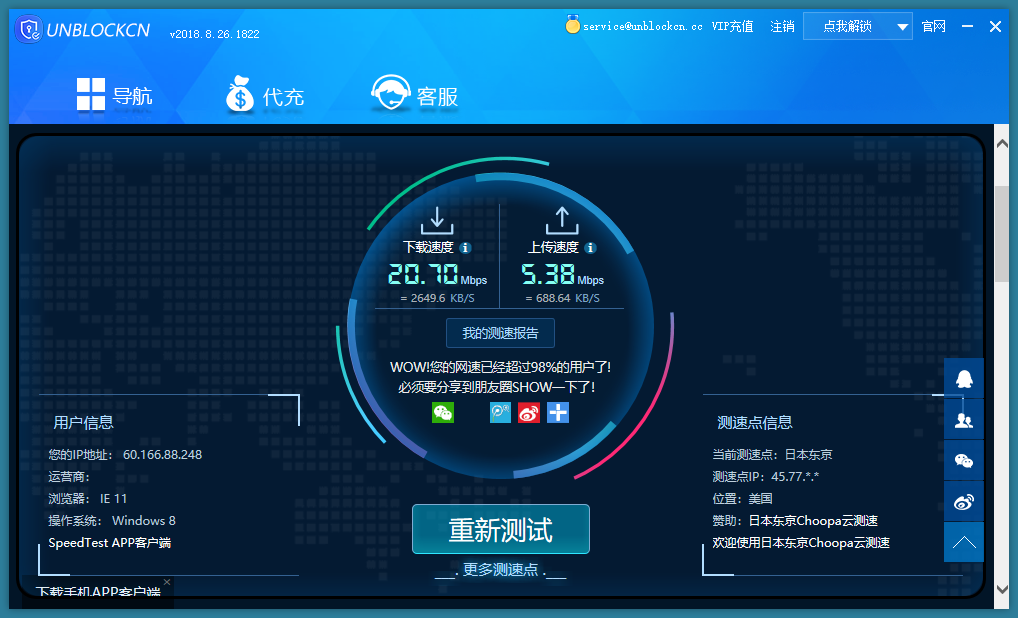Click the Weibo sidebar icon
Viewport: 1018px width, 618px height.
(x=964, y=502)
